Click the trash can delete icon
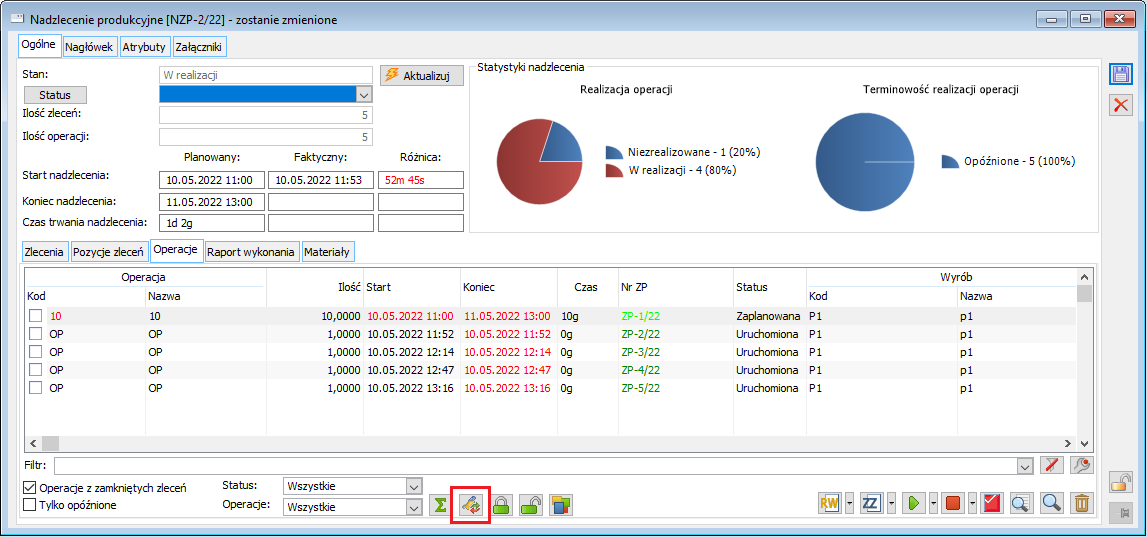The image size is (1147, 537). coord(1081,503)
